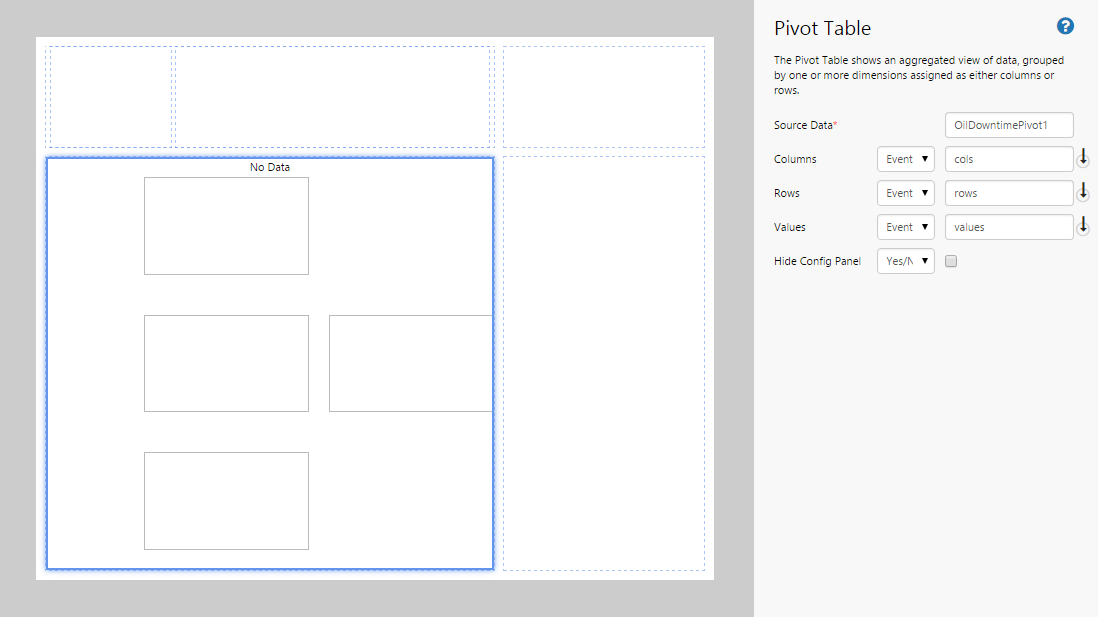This screenshot has width=1098, height=617.
Task: Click the middle-right placeholder box in the pivot table
Action: (410, 363)
